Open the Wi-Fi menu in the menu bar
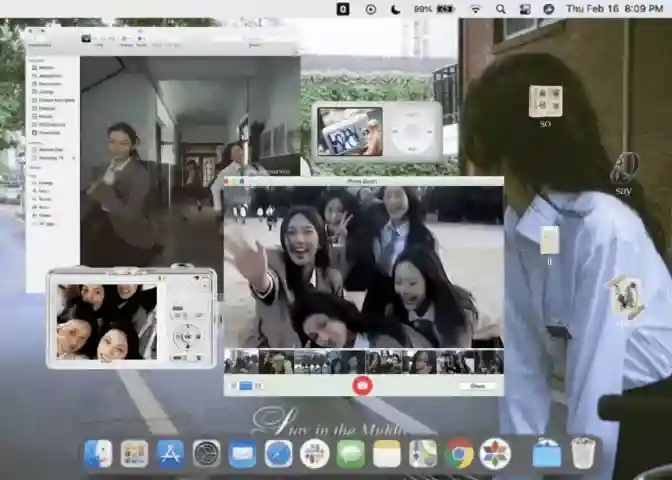This screenshot has width=672, height=480. coord(475,9)
